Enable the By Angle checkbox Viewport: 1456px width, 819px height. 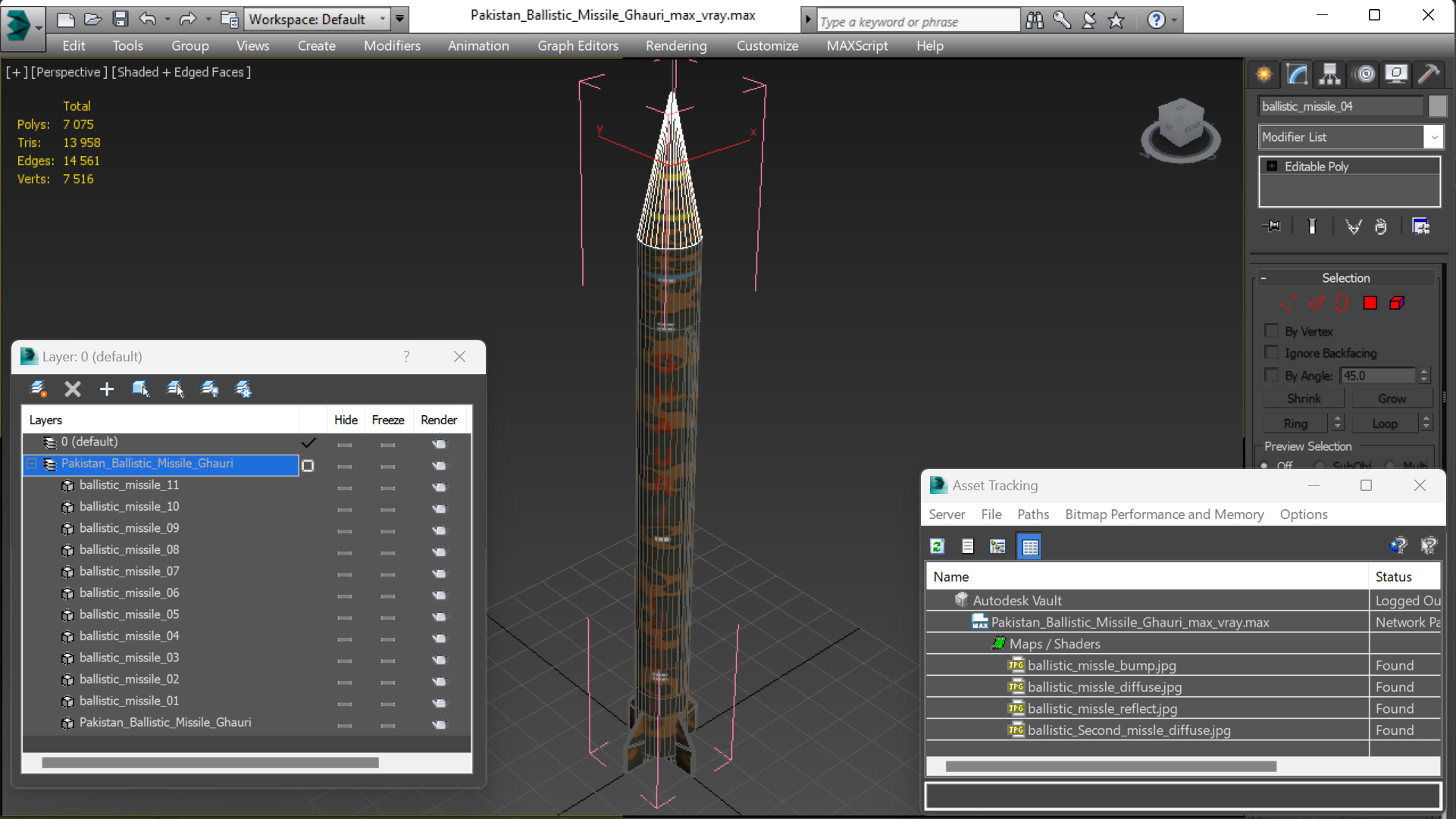pos(1272,374)
